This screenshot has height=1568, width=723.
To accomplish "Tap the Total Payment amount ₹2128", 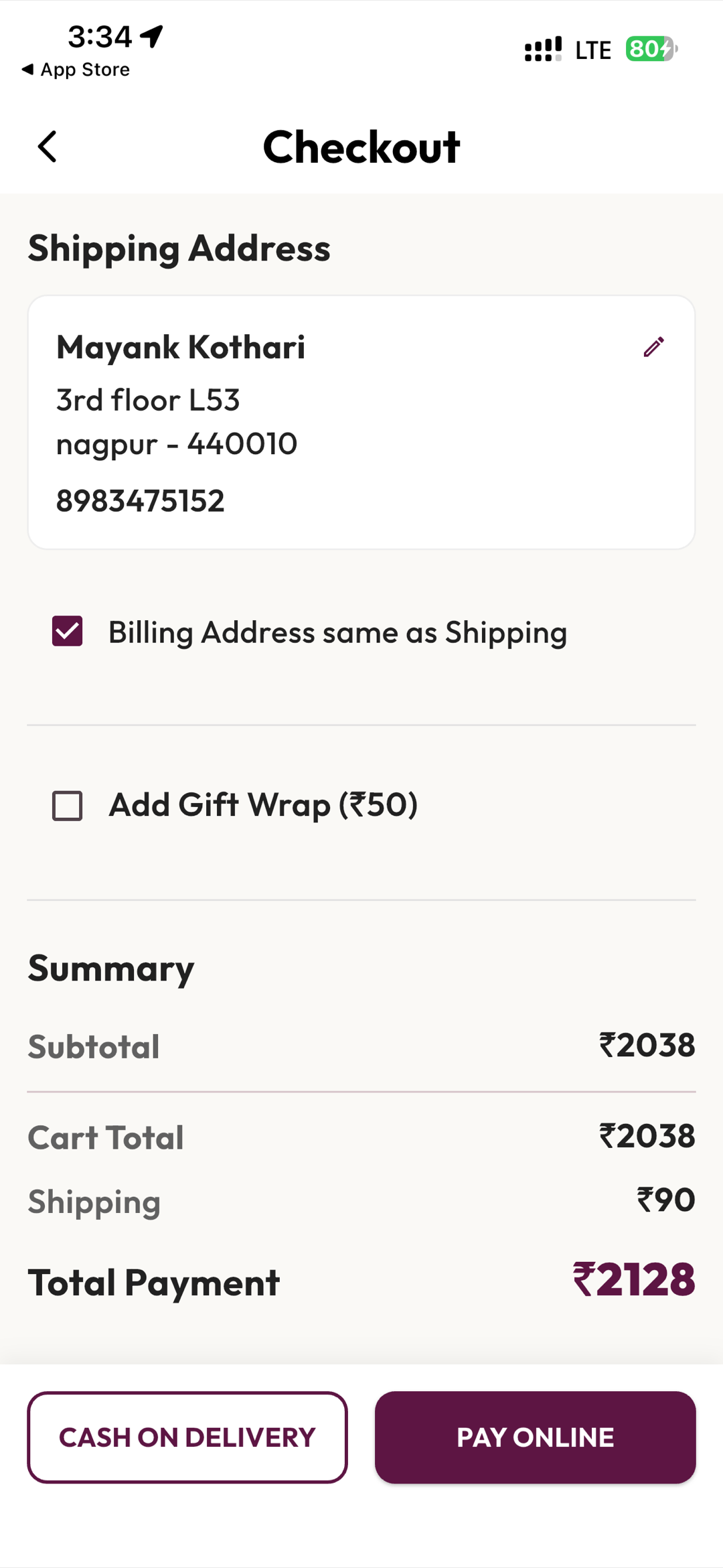I will (633, 1280).
